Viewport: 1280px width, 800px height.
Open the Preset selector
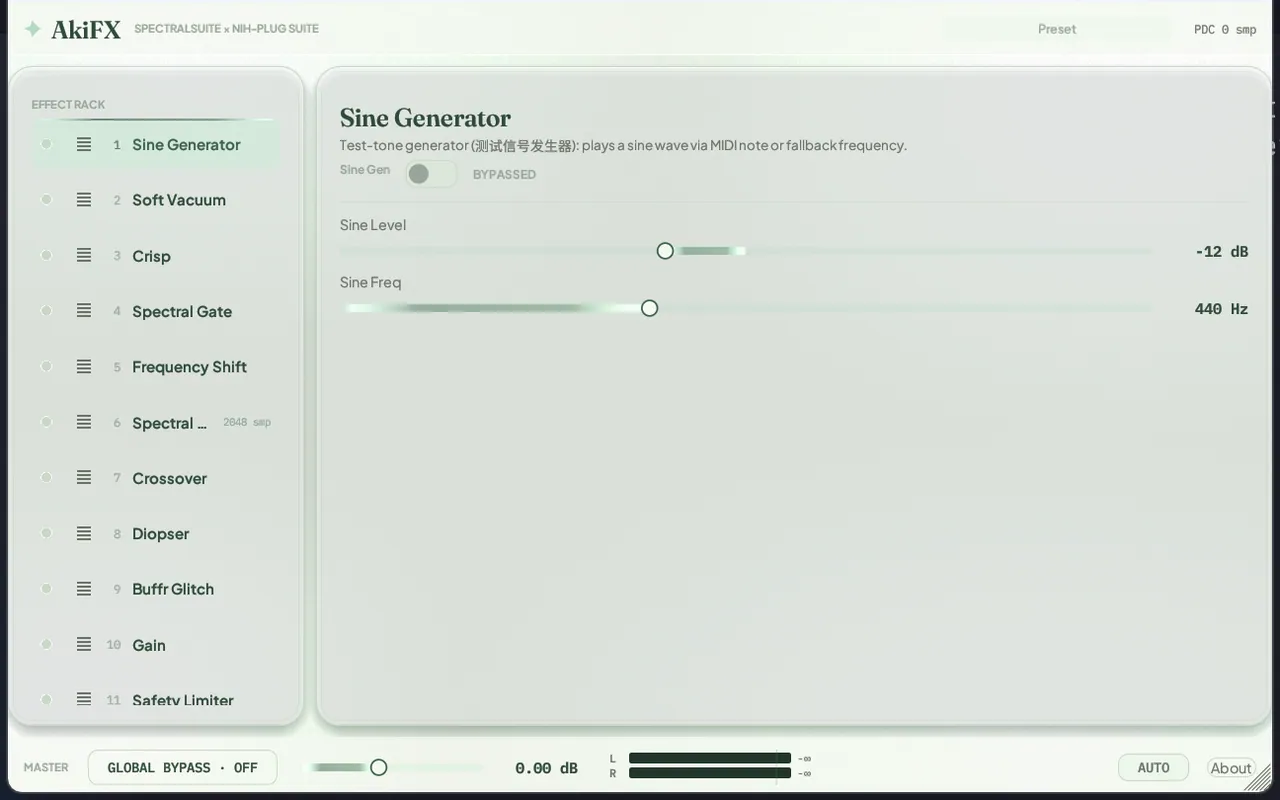1057,29
